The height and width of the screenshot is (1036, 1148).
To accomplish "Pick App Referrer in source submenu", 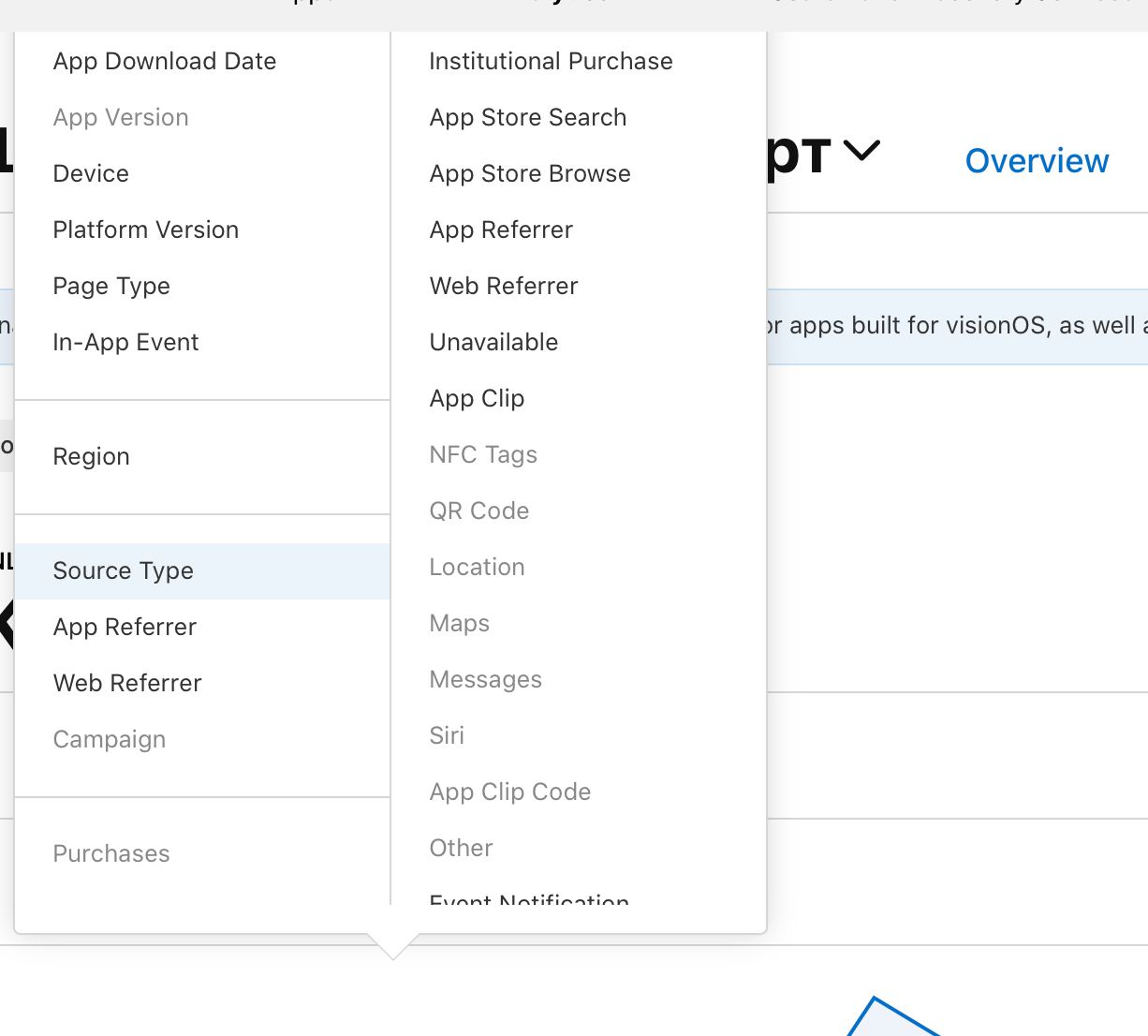I will pyautogui.click(x=501, y=230).
